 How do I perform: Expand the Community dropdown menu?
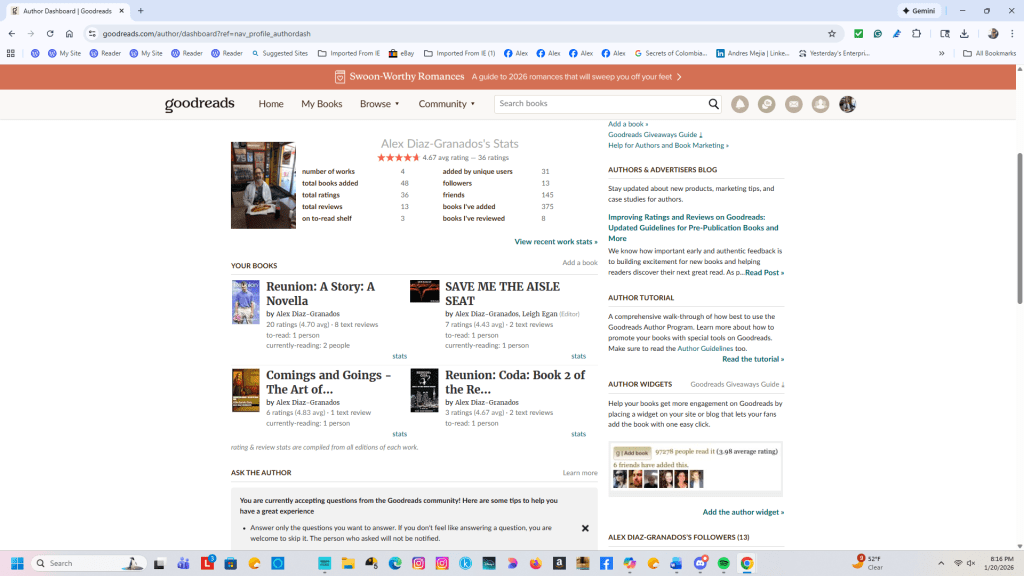coord(446,104)
